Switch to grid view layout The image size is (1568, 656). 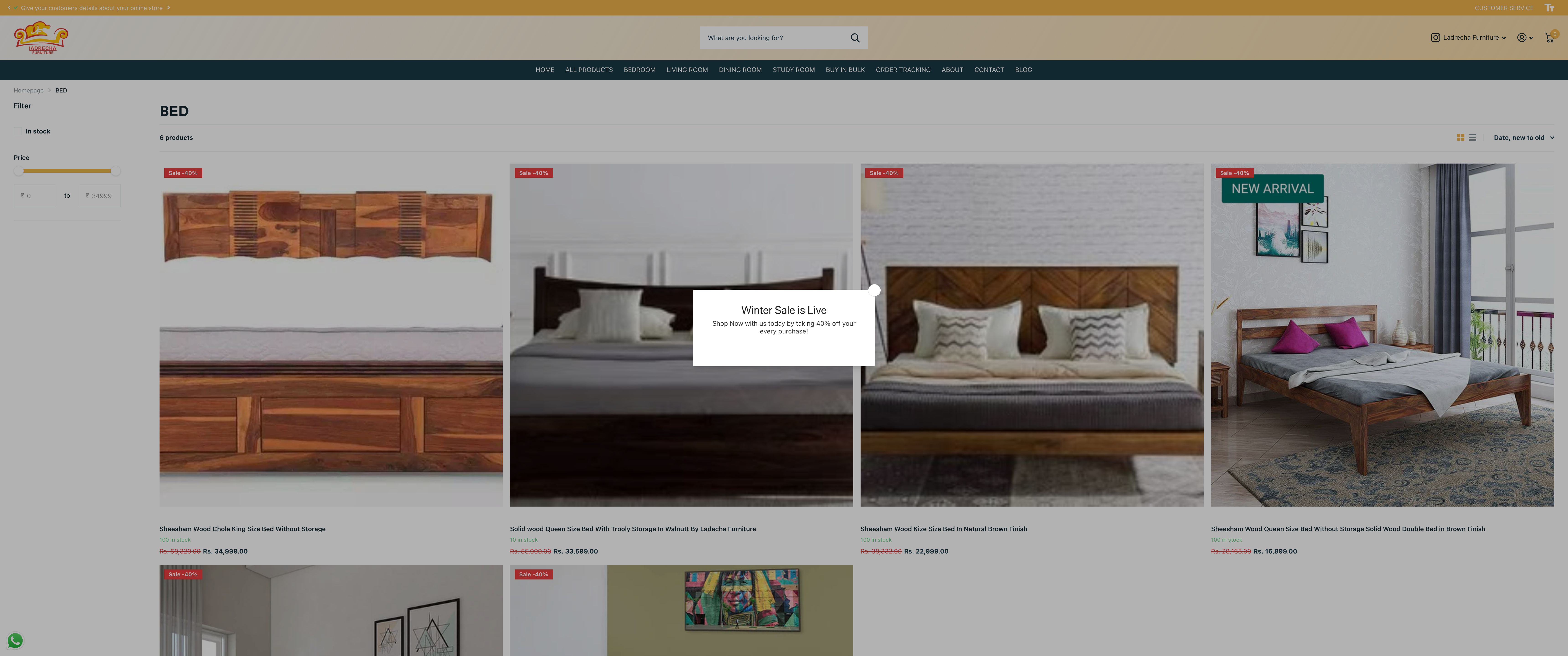coord(1460,138)
